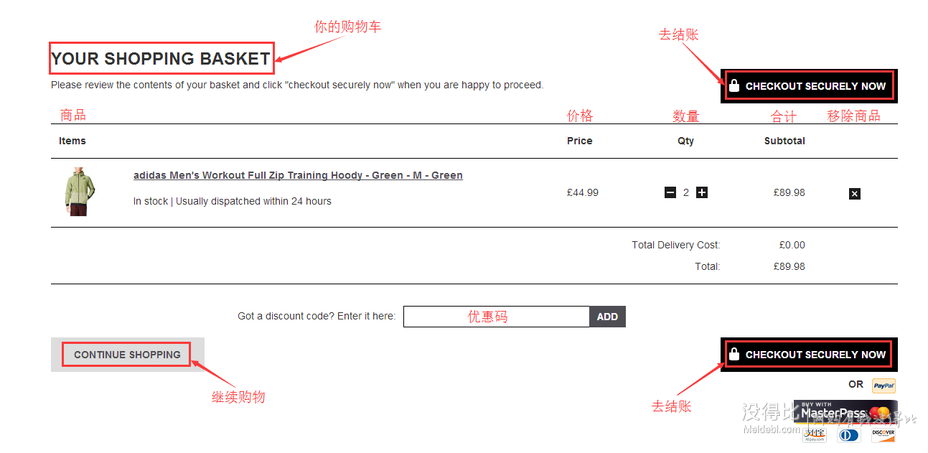Click the quantity value 2
928x453 pixels.
pos(686,192)
